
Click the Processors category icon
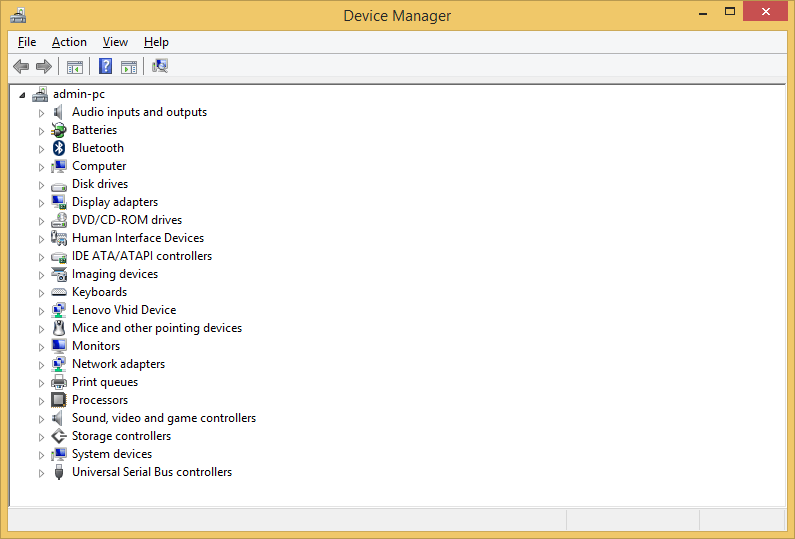coord(59,400)
